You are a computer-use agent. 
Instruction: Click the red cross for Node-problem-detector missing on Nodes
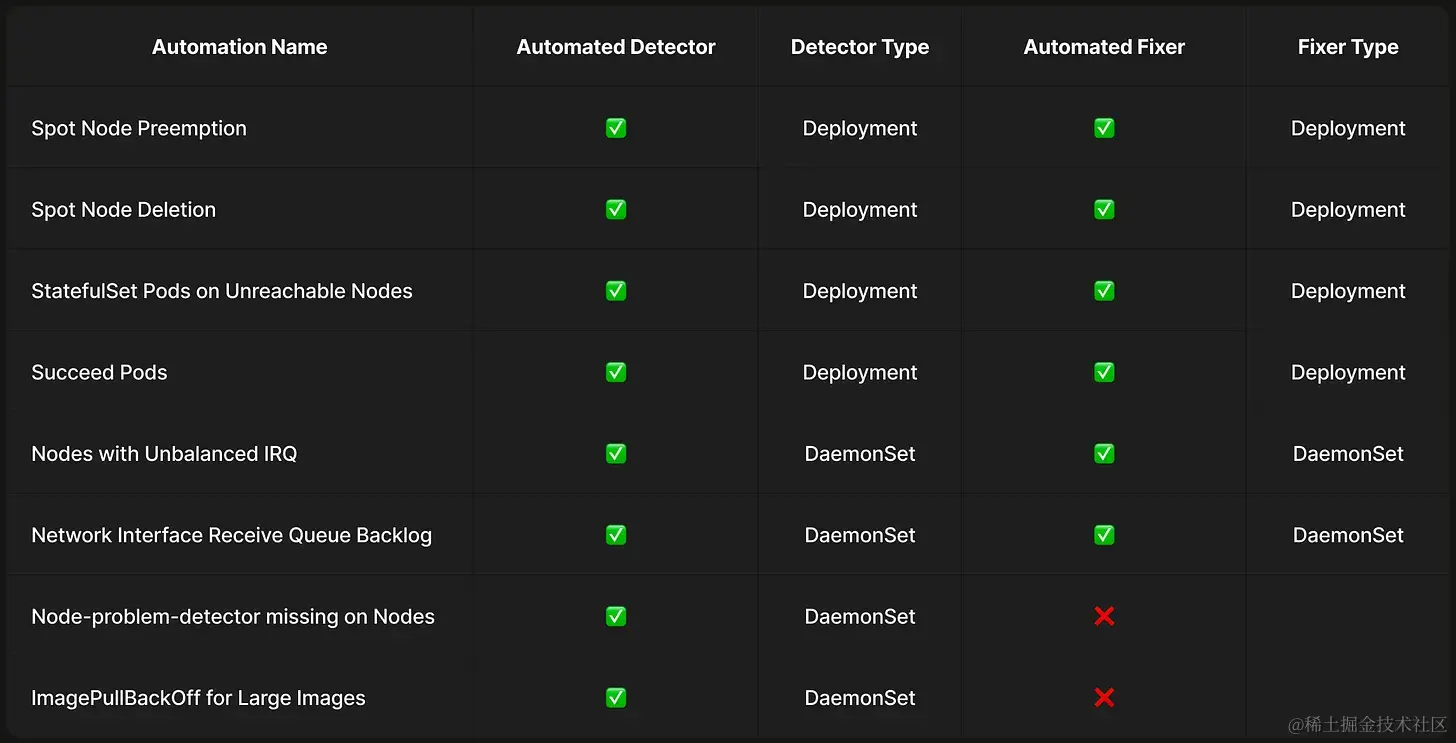1104,617
